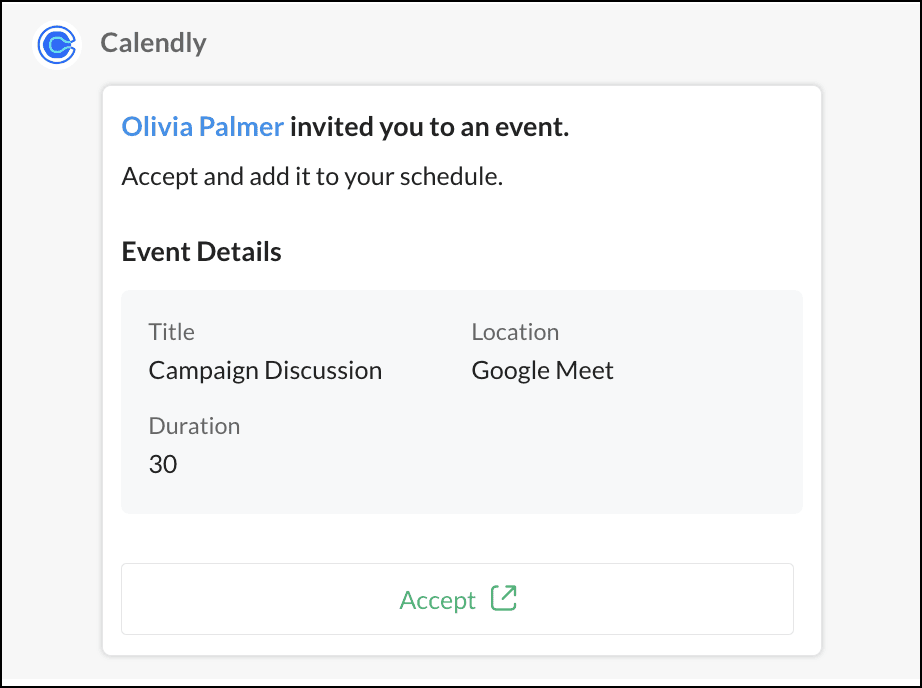
Task: Click the "invited you to an event" headline
Action: [429, 127]
